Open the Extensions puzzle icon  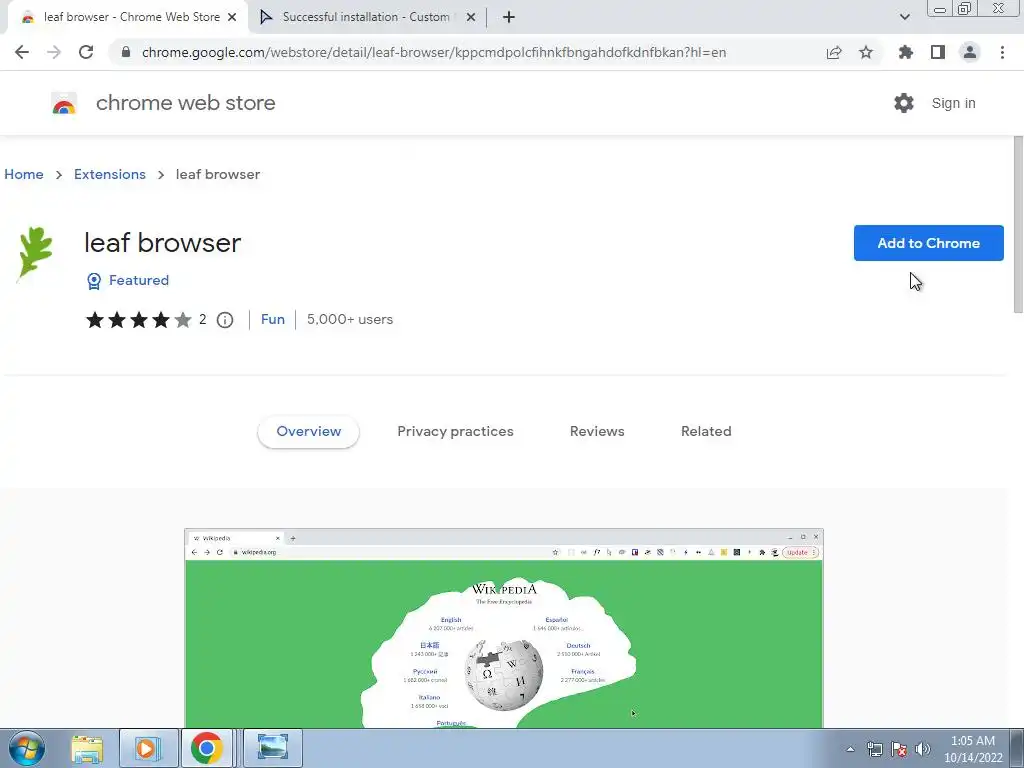click(906, 52)
